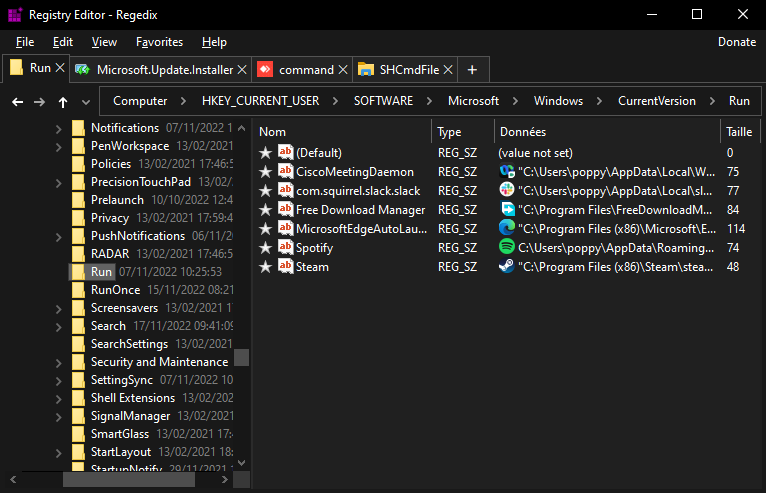This screenshot has height=493, width=766.
Task: Go forward with the right arrow button
Action: (x=40, y=102)
